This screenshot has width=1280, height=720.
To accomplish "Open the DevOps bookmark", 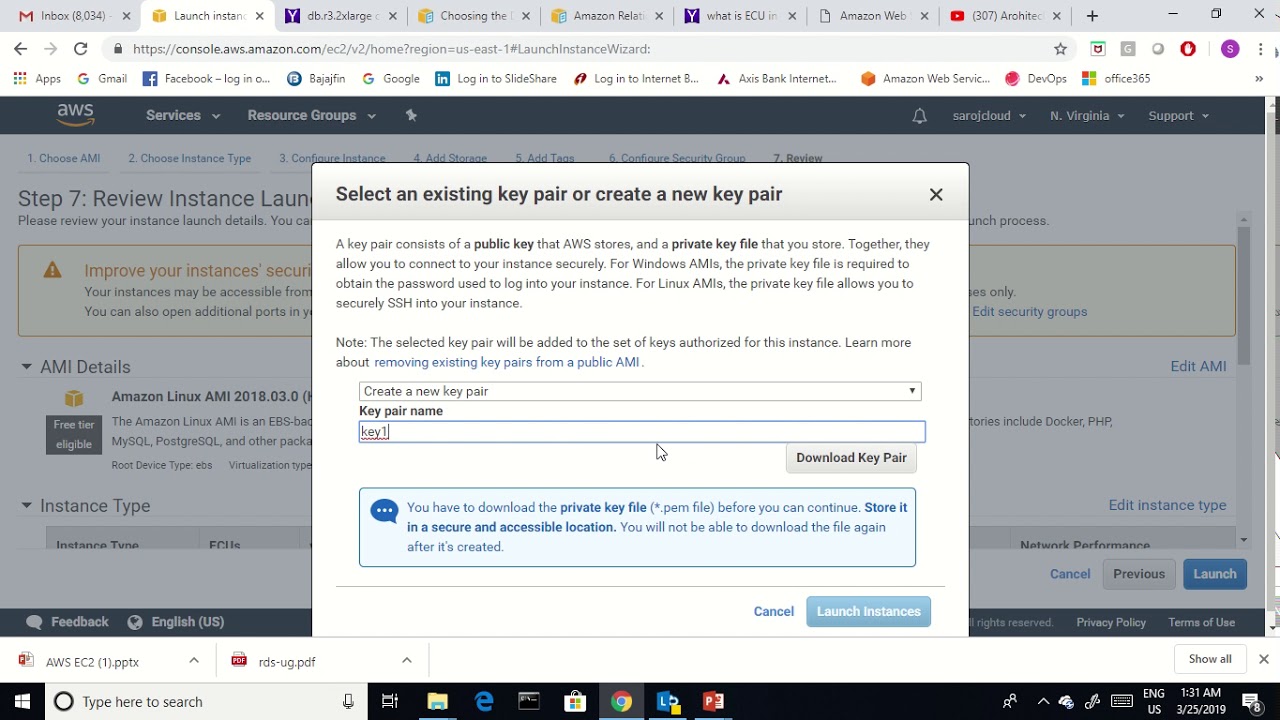I will [1036, 79].
